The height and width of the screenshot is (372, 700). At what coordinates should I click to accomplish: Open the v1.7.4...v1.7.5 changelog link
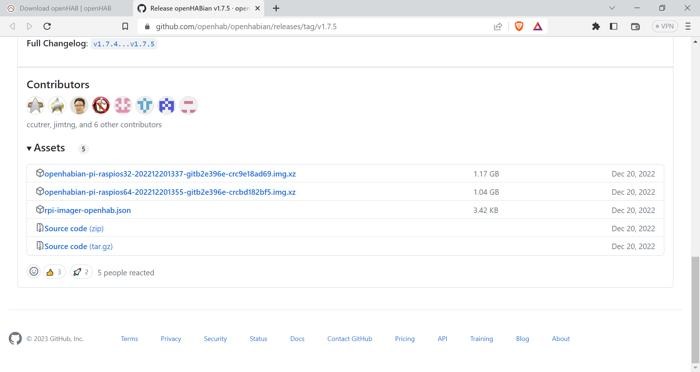click(124, 44)
